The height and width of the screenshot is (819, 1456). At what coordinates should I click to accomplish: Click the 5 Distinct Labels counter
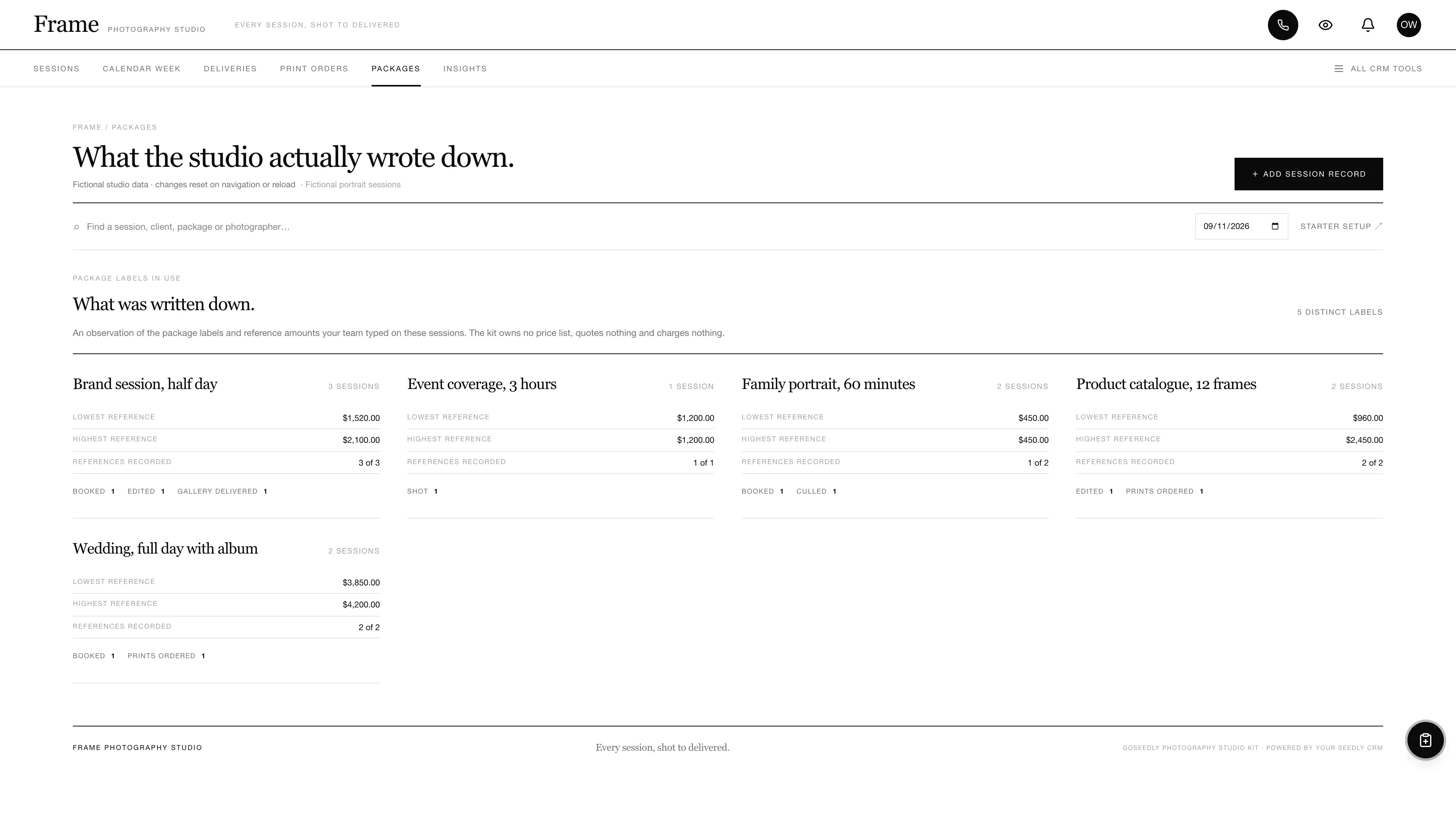coord(1340,312)
